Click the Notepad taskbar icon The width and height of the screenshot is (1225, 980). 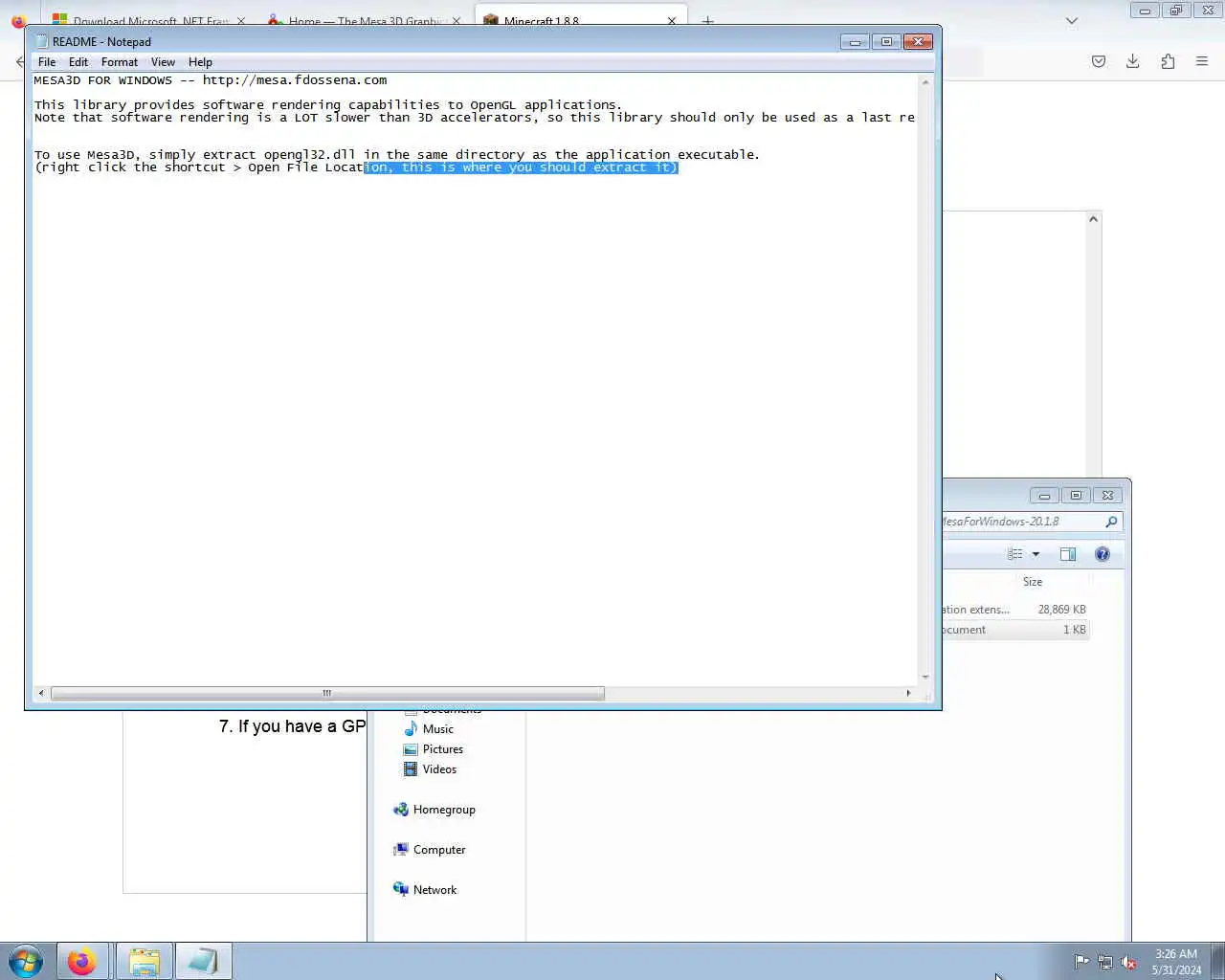[203, 961]
